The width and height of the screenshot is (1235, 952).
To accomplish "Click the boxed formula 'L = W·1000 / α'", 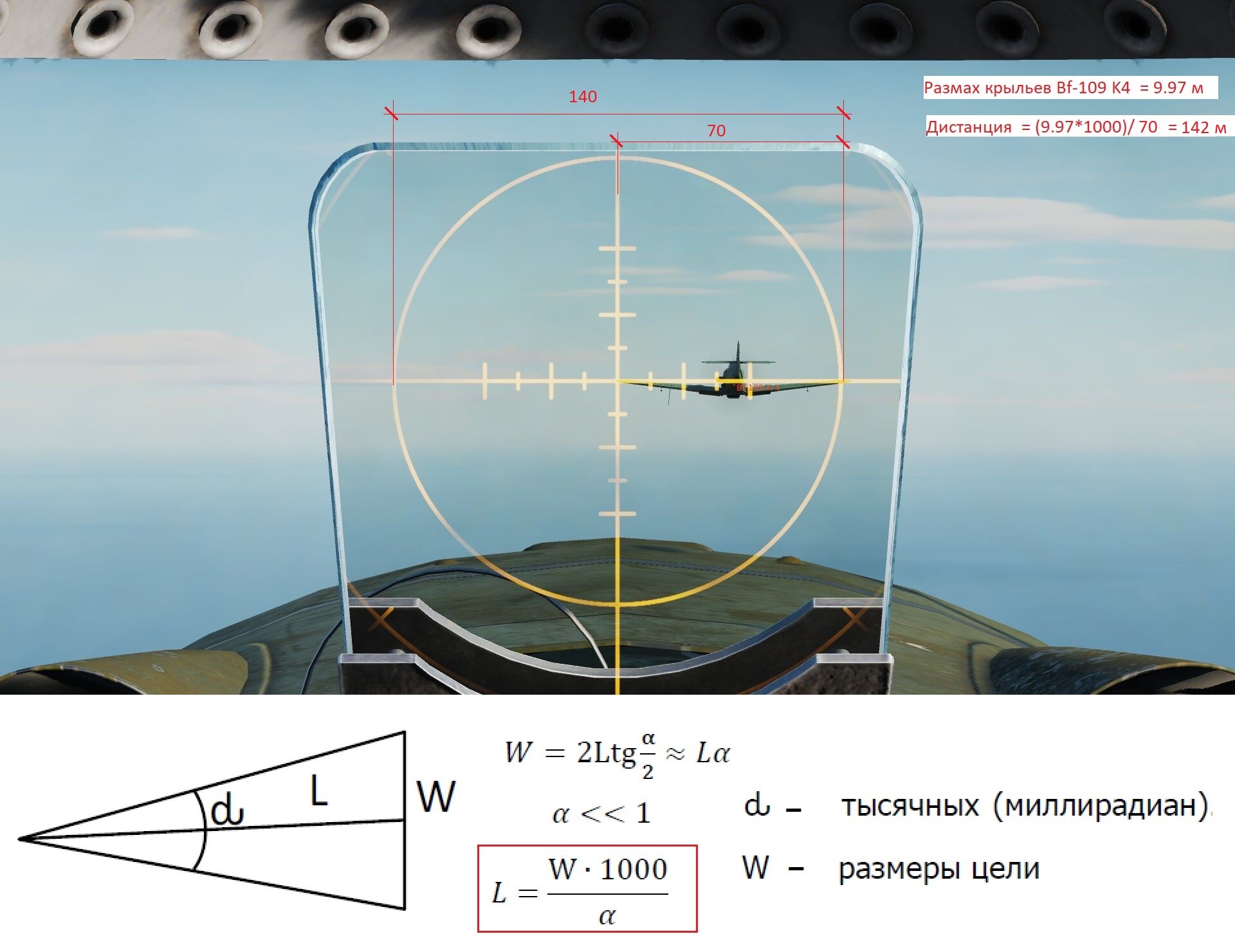I will click(x=587, y=888).
